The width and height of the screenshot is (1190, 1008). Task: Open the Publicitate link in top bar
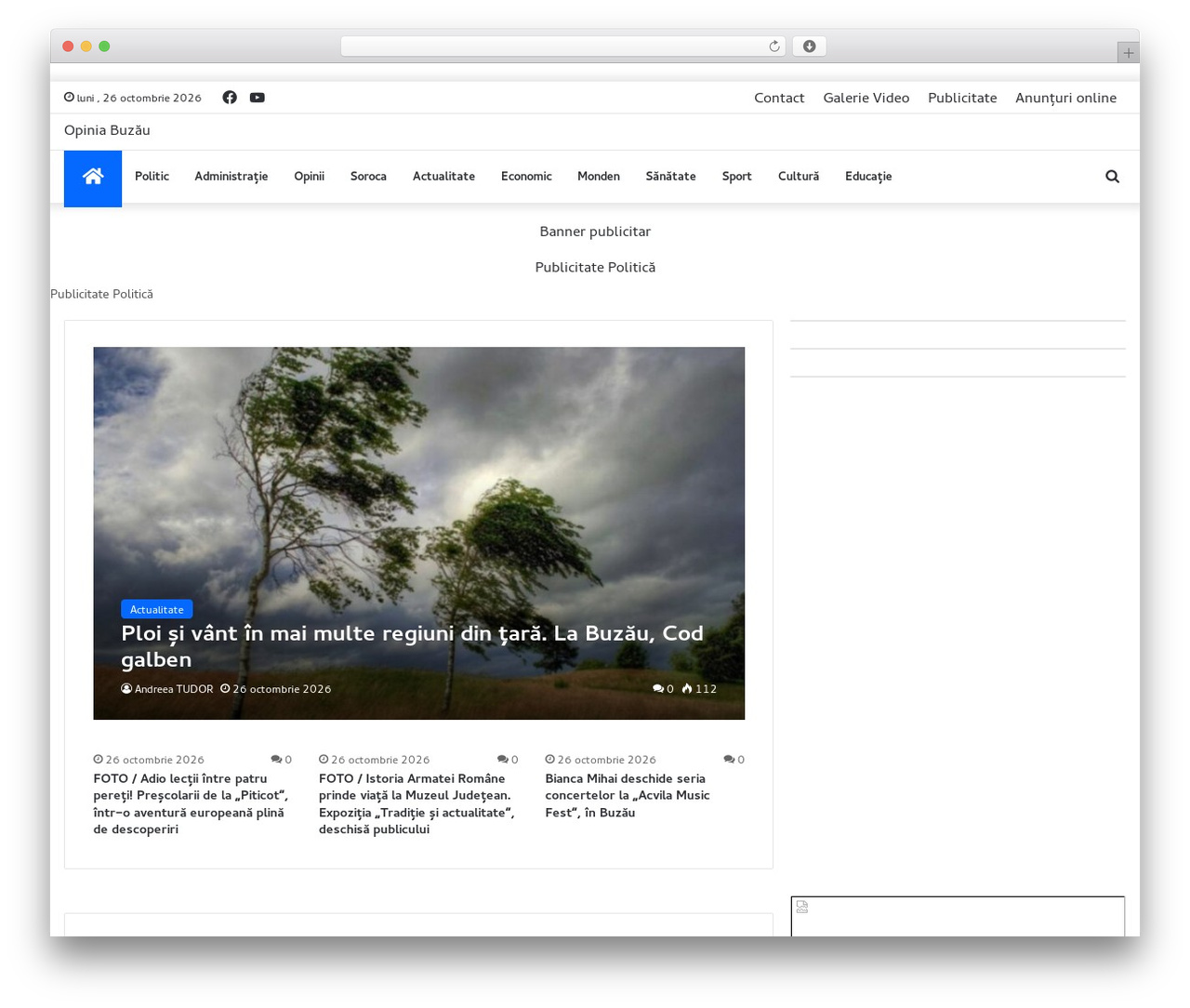[x=962, y=98]
